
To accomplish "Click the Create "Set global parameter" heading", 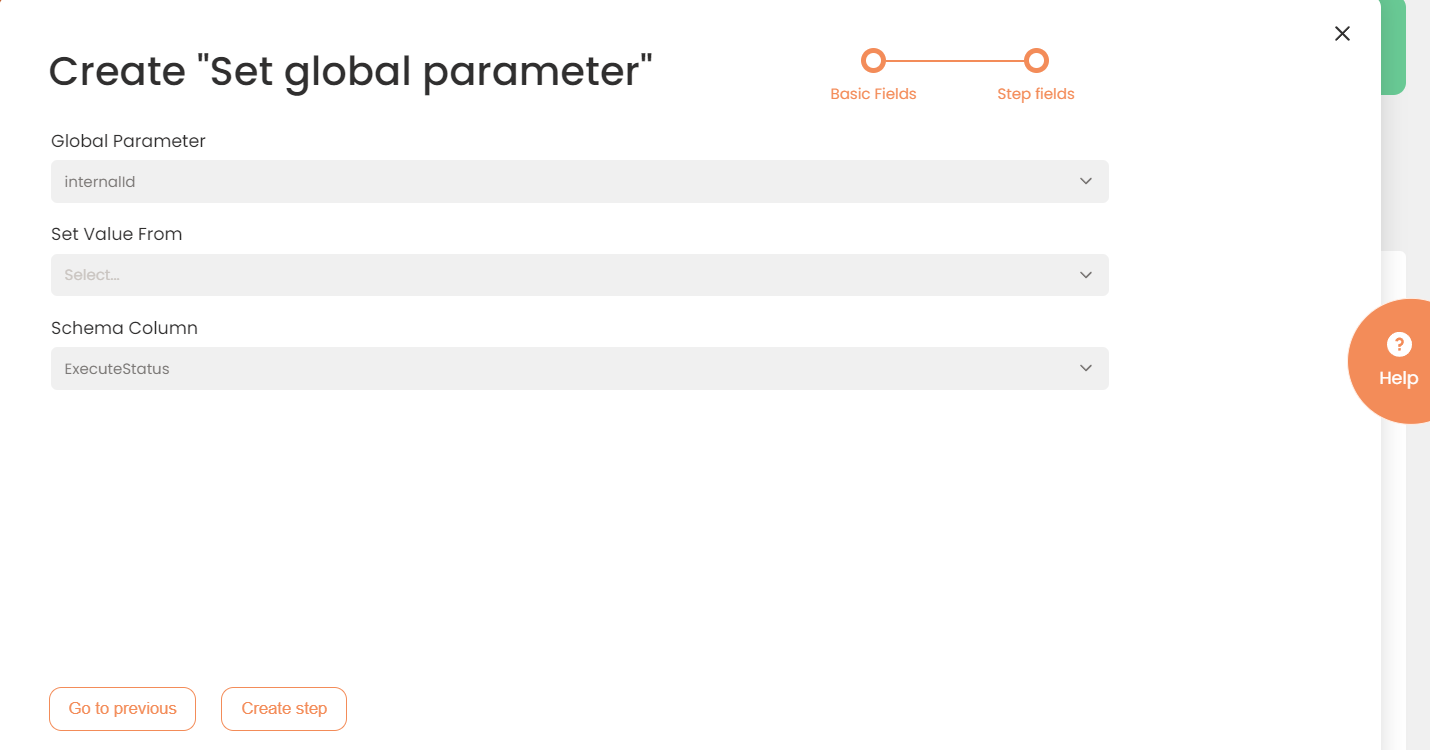I will coord(350,72).
